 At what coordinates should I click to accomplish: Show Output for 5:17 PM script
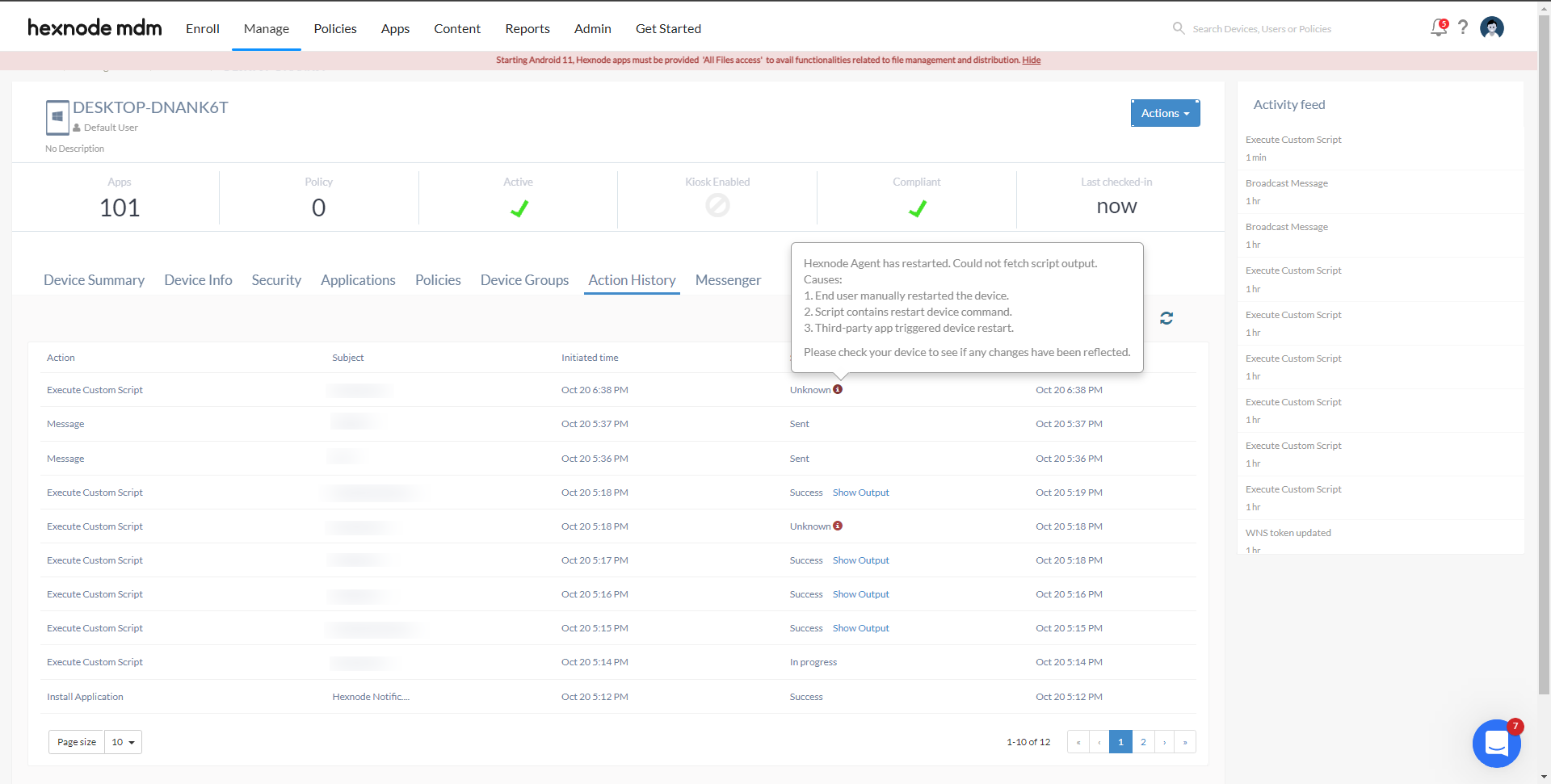click(x=860, y=560)
